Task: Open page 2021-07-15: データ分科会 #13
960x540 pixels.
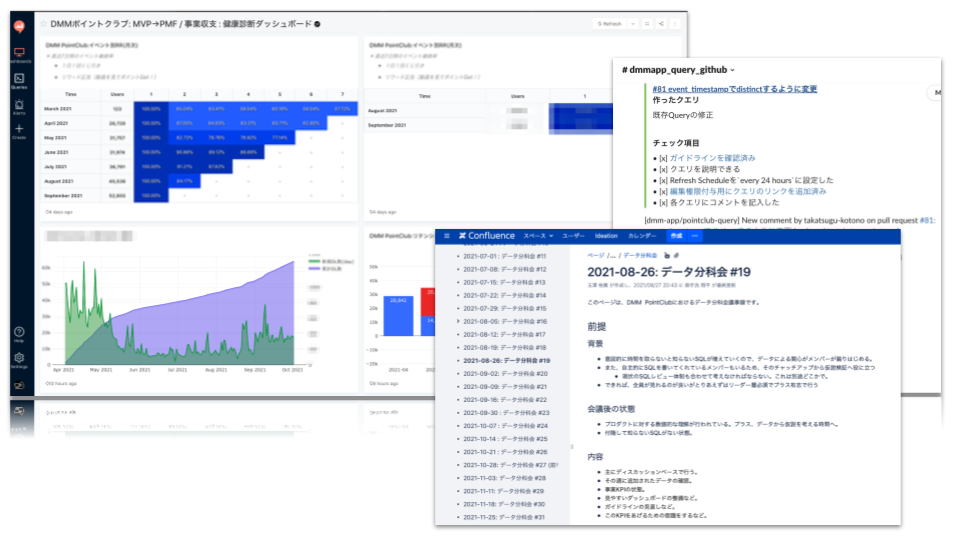Action: [x=504, y=282]
